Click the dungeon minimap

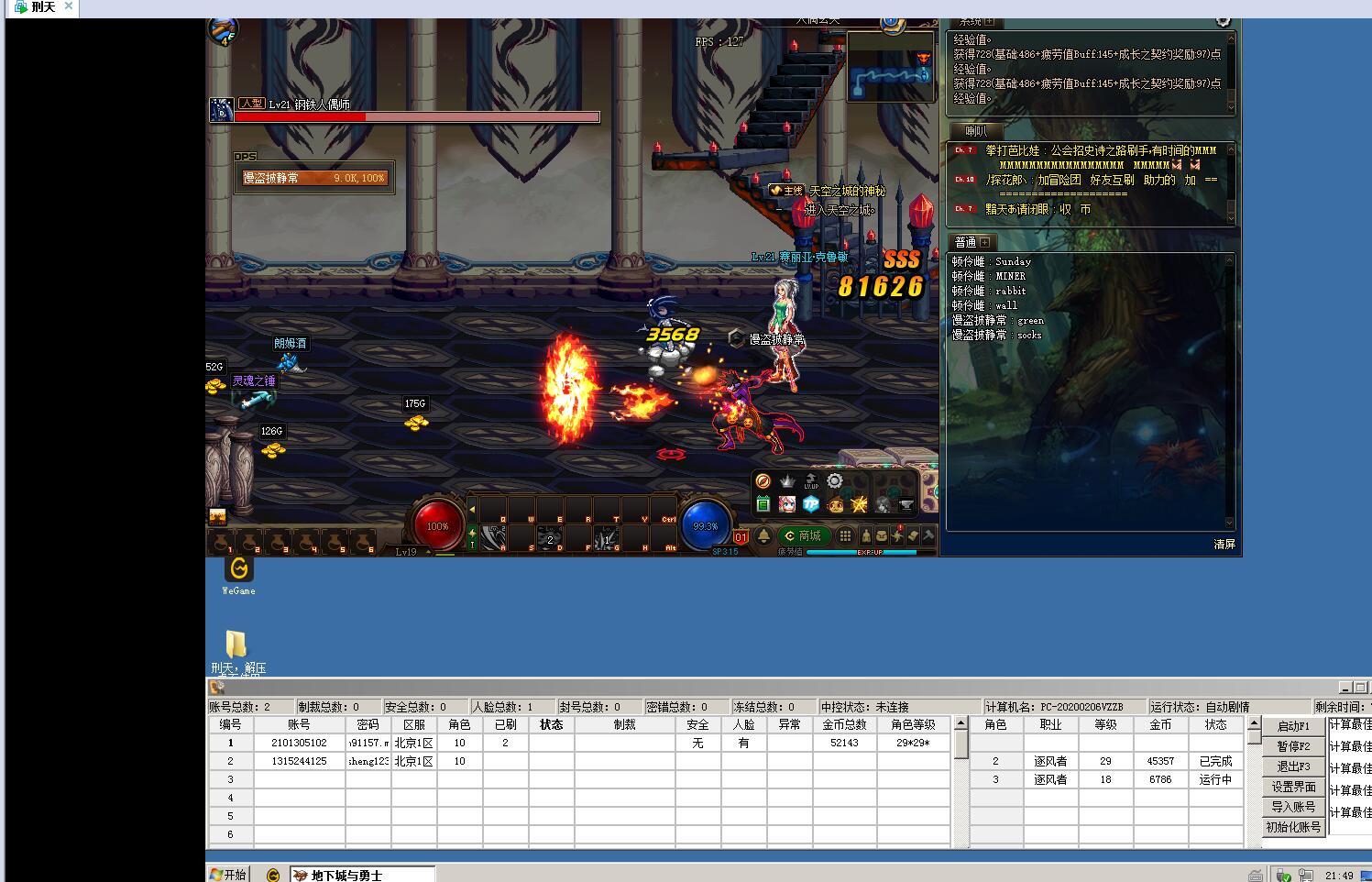point(890,66)
